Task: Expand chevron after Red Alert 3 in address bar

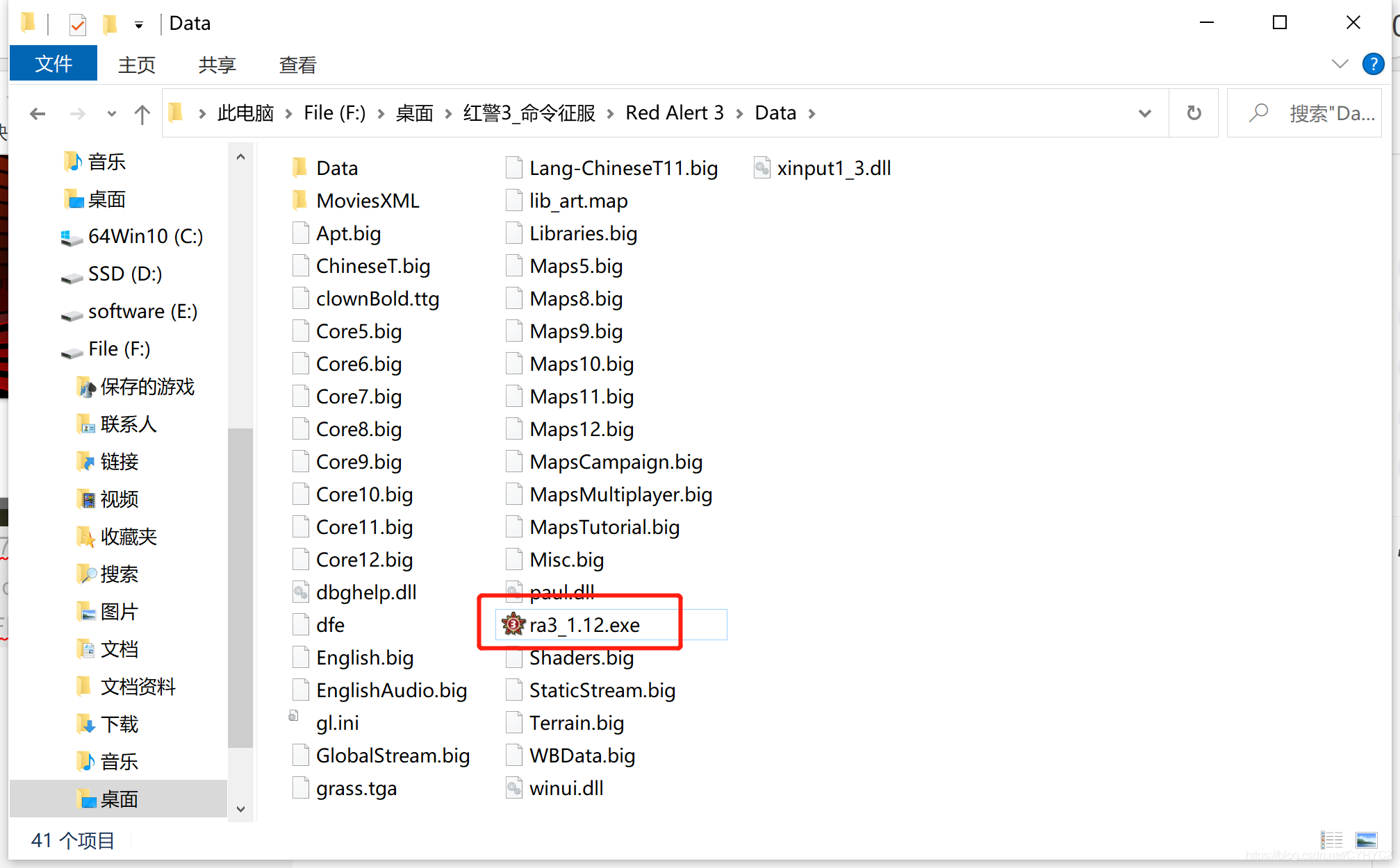Action: point(739,113)
